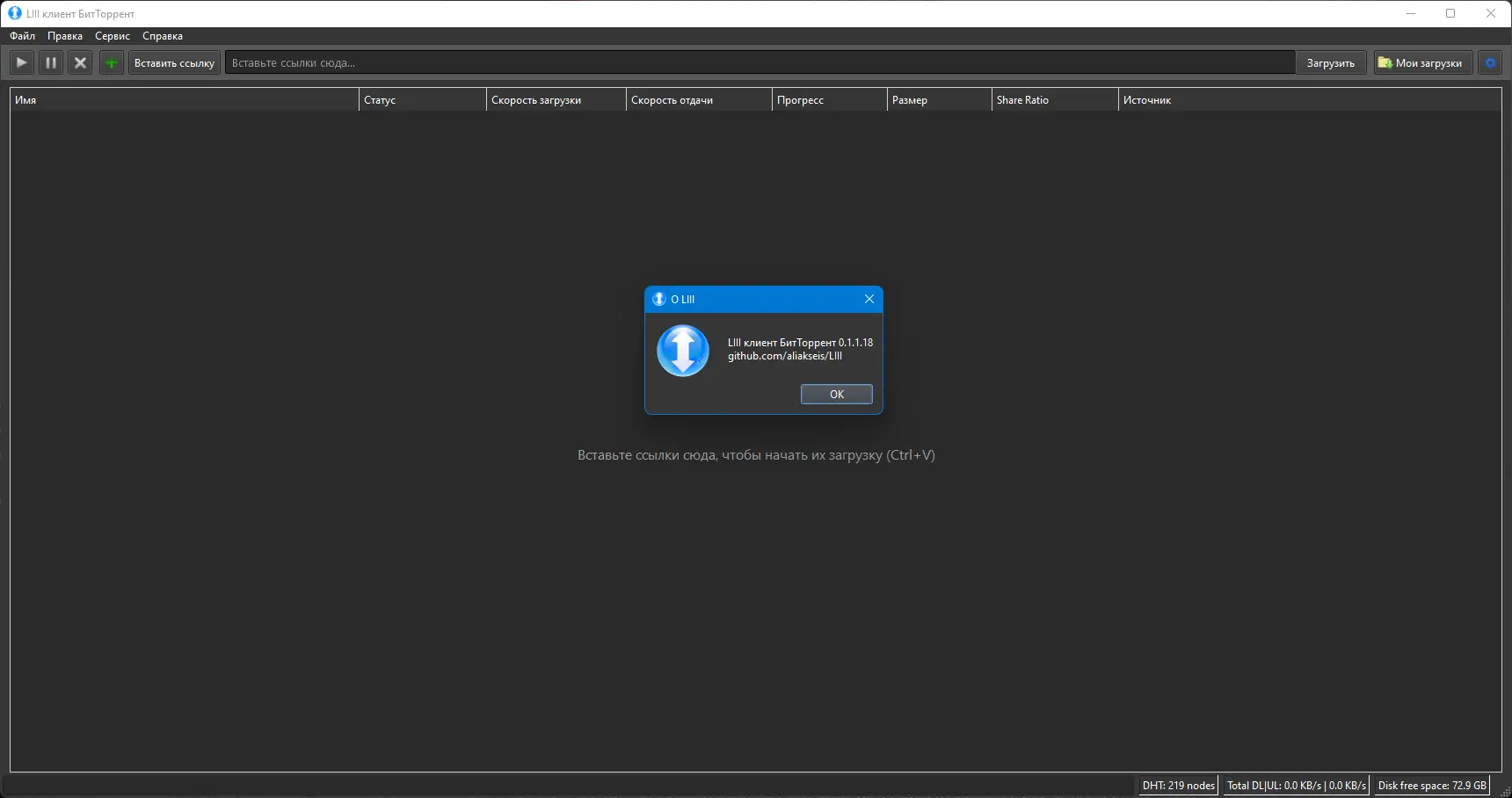Pause downloads using the pause icon

(x=50, y=62)
